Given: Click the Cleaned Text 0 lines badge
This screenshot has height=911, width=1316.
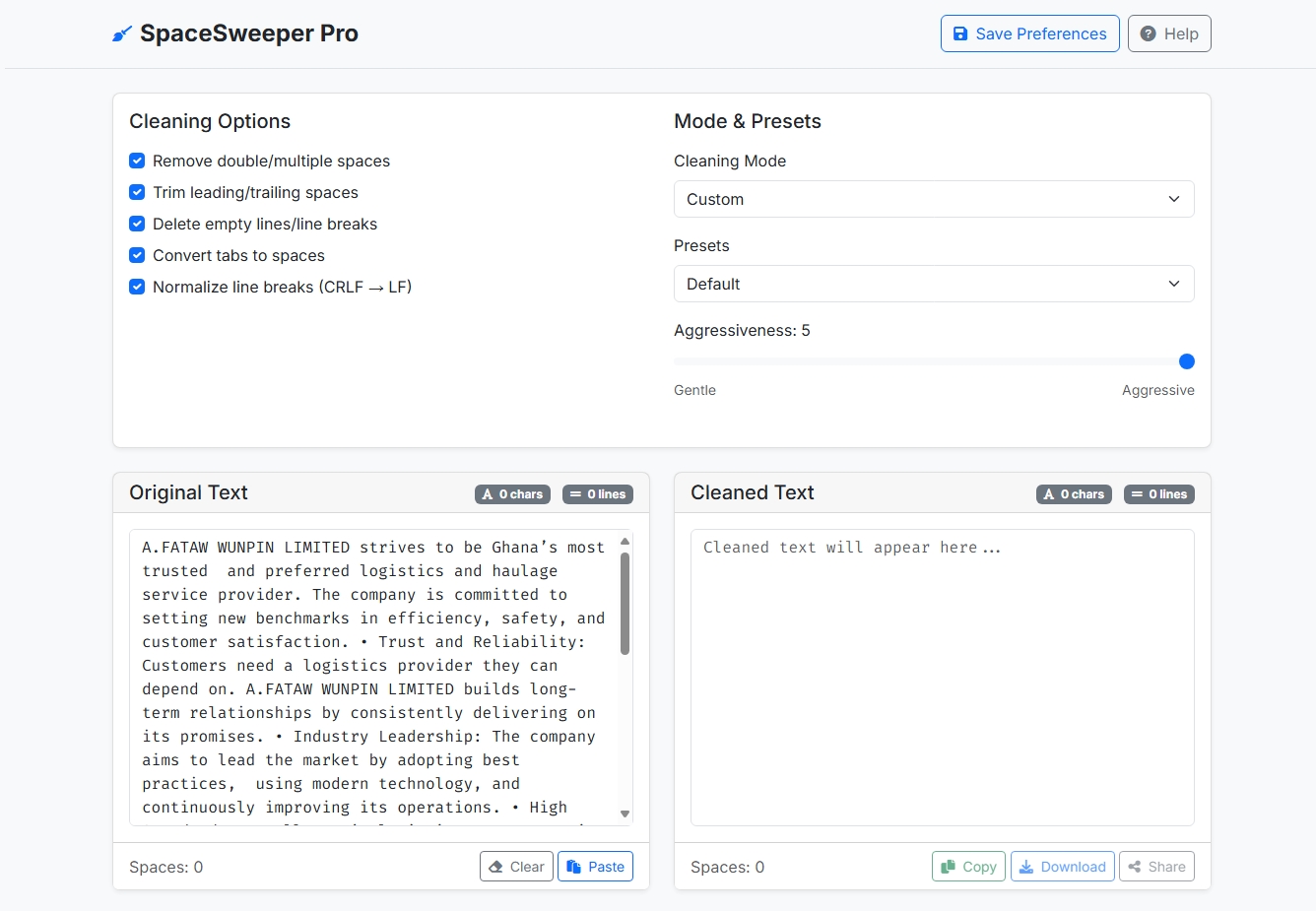Looking at the screenshot, I should 1159,494.
